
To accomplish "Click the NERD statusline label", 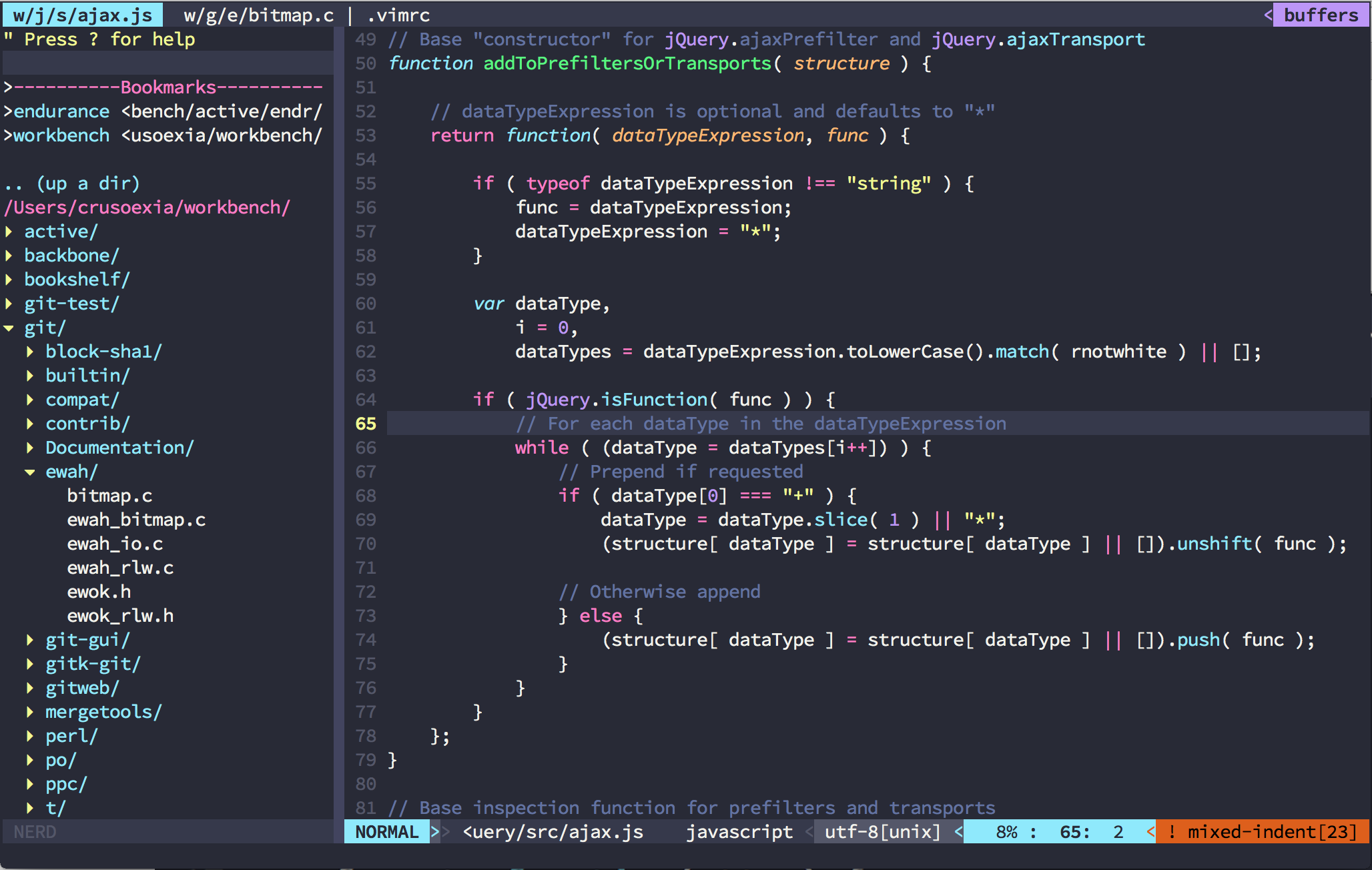I will coord(35,832).
